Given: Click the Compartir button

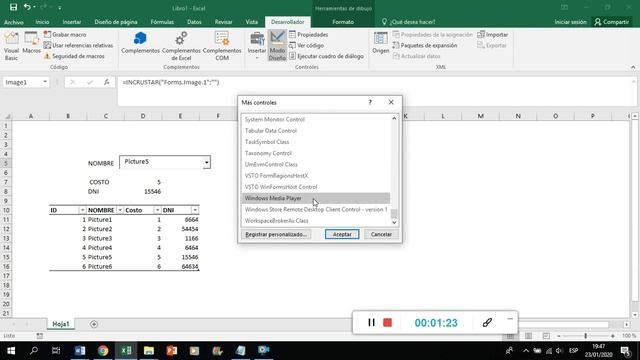Looking at the screenshot, I should tap(611, 22).
